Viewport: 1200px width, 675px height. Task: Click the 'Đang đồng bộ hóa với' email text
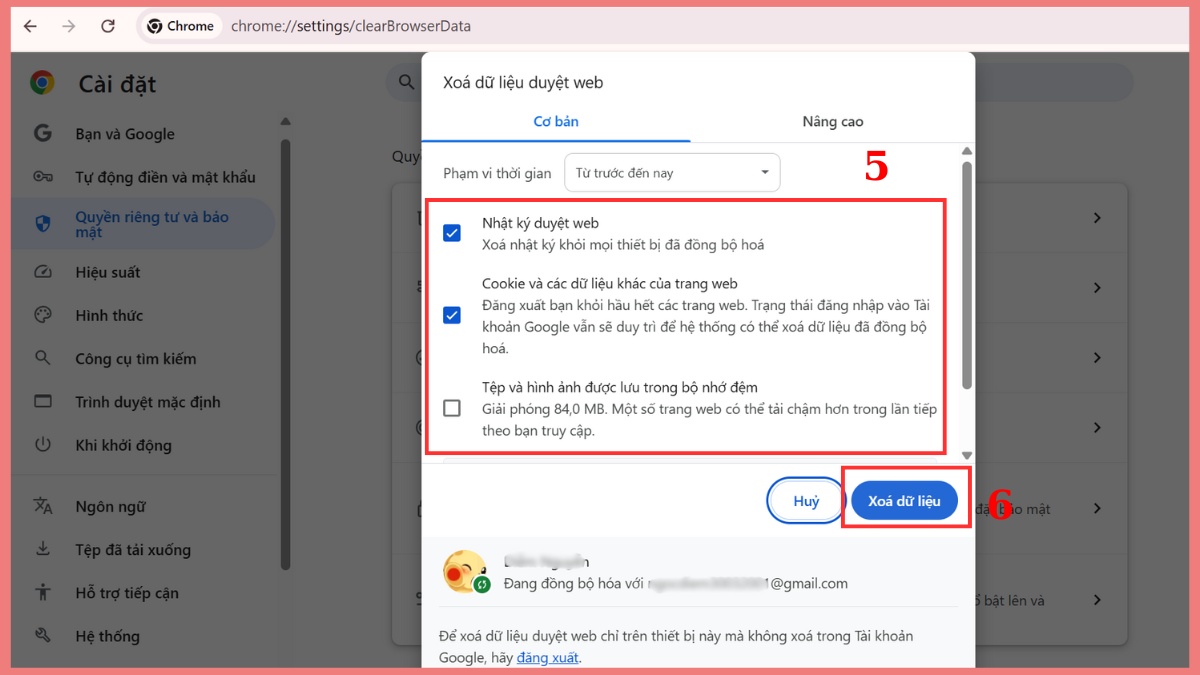coord(675,583)
